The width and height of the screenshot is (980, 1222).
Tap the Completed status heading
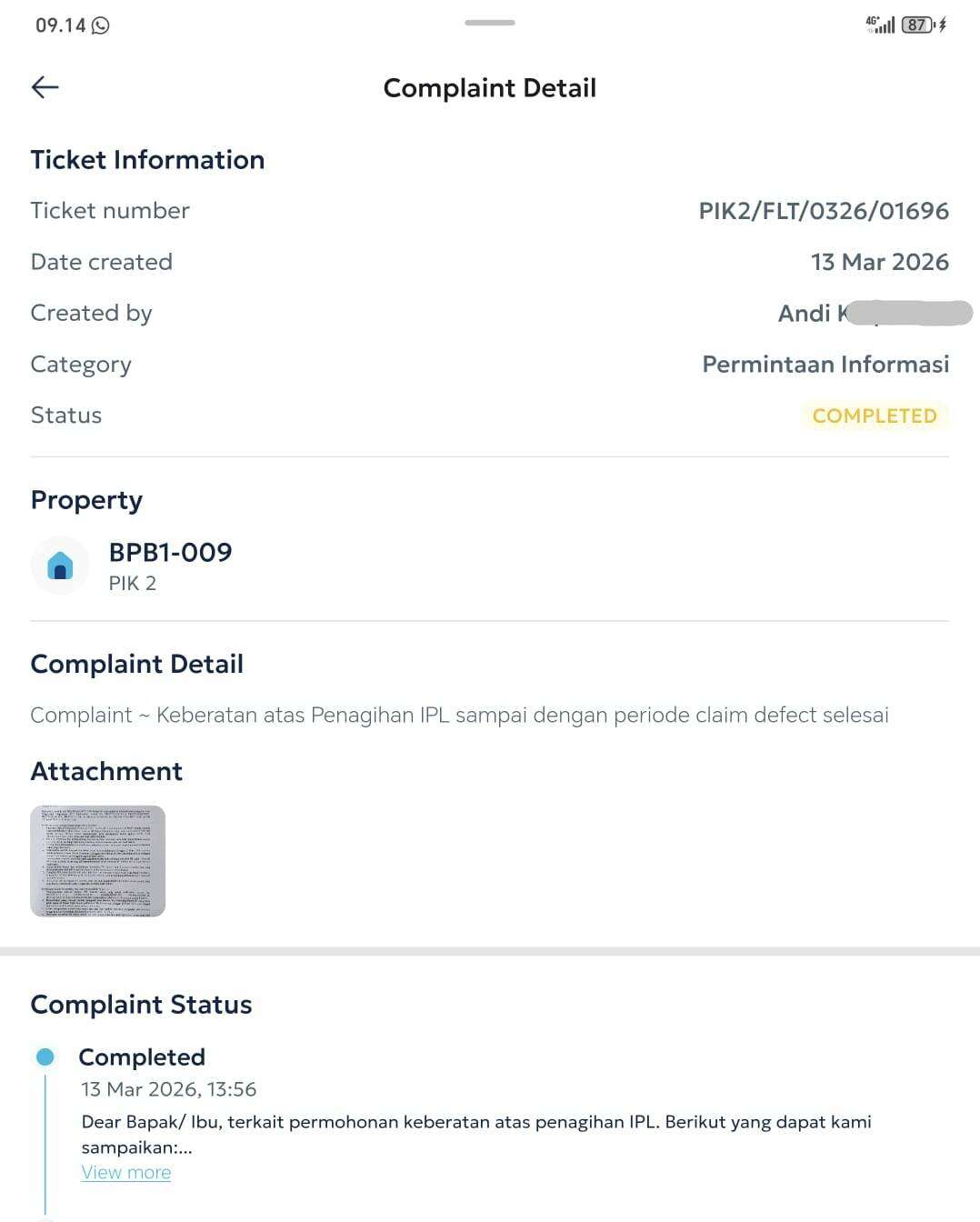142,1057
